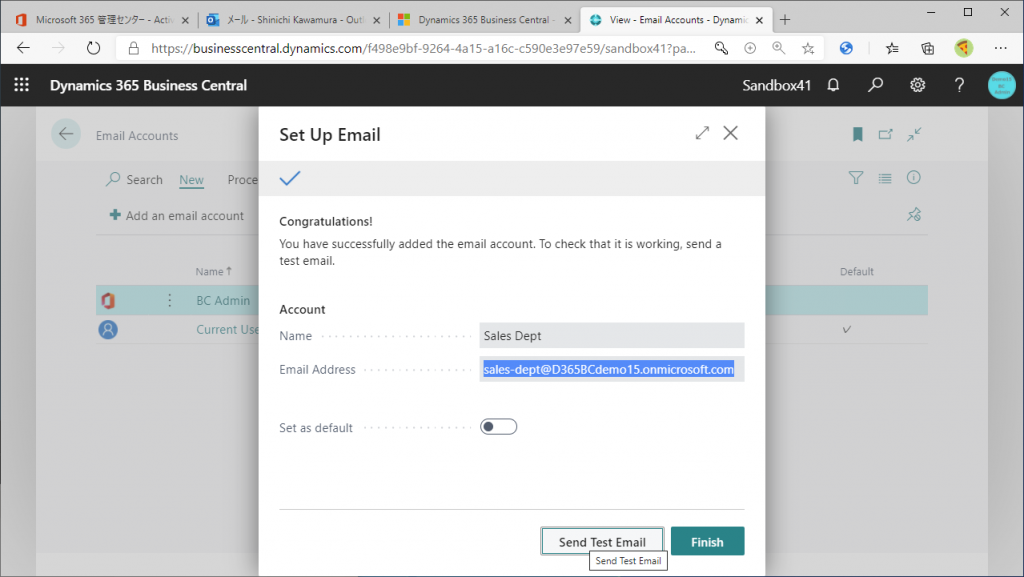Click the Current User account icon

(108, 330)
